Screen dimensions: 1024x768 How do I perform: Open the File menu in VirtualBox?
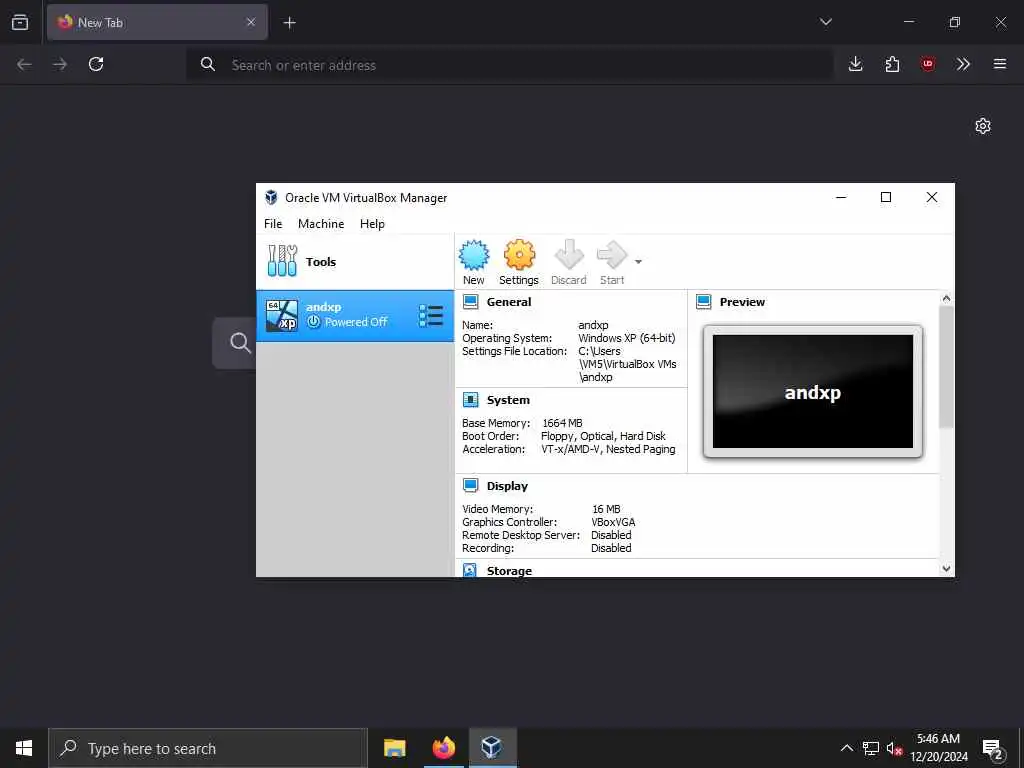273,223
